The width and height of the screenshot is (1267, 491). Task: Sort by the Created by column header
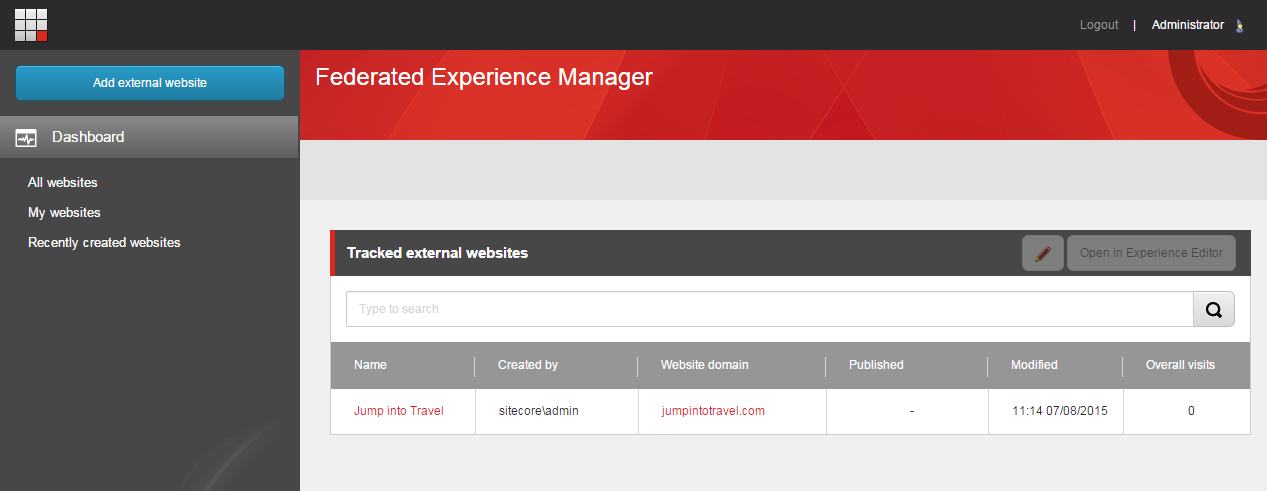528,365
